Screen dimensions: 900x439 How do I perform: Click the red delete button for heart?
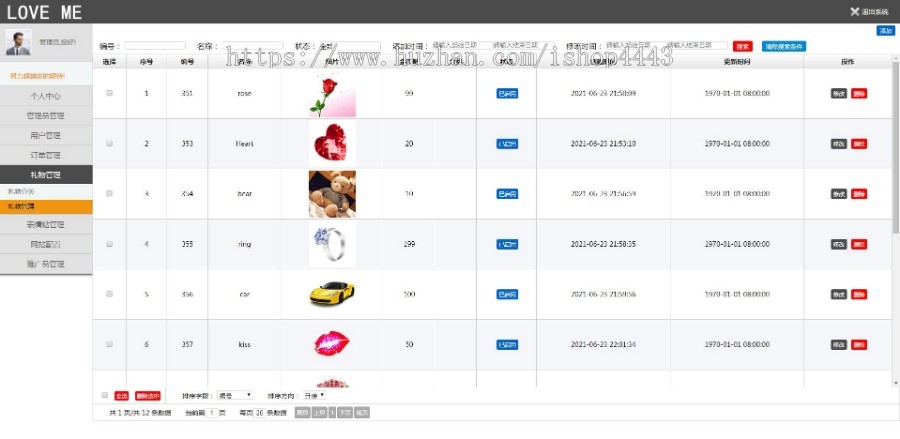click(x=859, y=144)
